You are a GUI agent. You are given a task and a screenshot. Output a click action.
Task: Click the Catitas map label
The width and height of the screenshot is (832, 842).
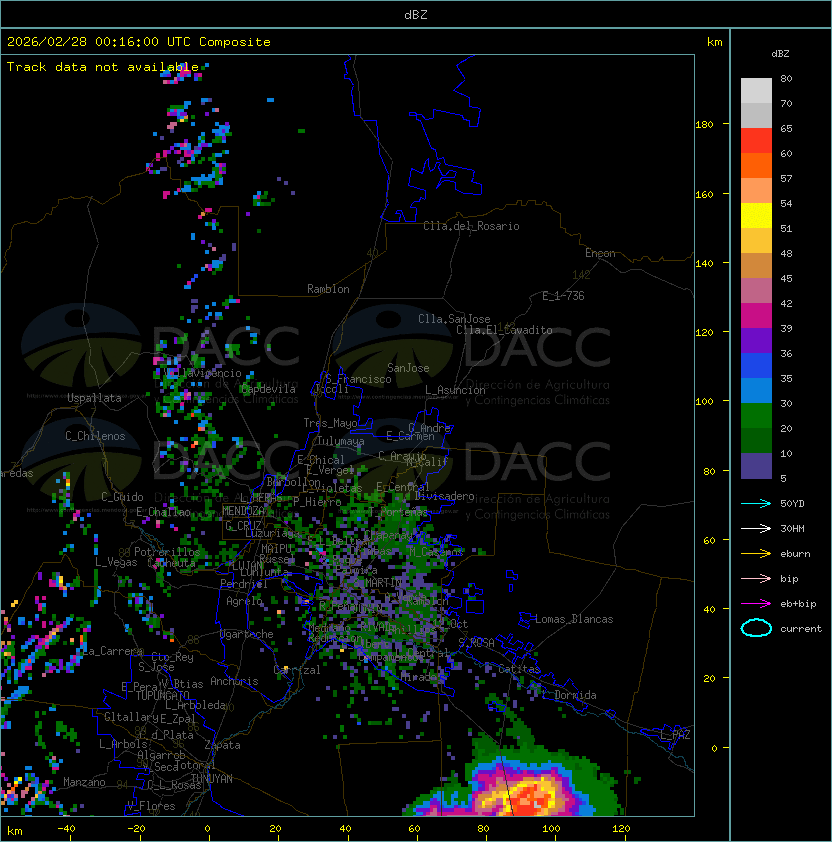pyautogui.click(x=519, y=669)
